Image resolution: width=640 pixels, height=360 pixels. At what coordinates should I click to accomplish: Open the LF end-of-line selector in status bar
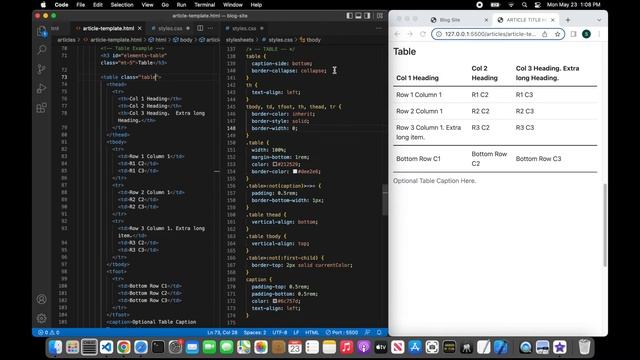(296, 332)
